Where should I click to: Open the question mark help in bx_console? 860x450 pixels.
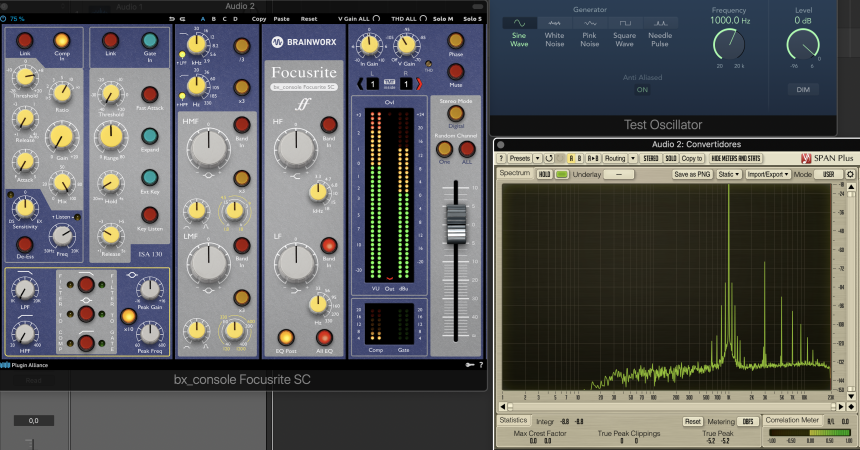pos(481,364)
